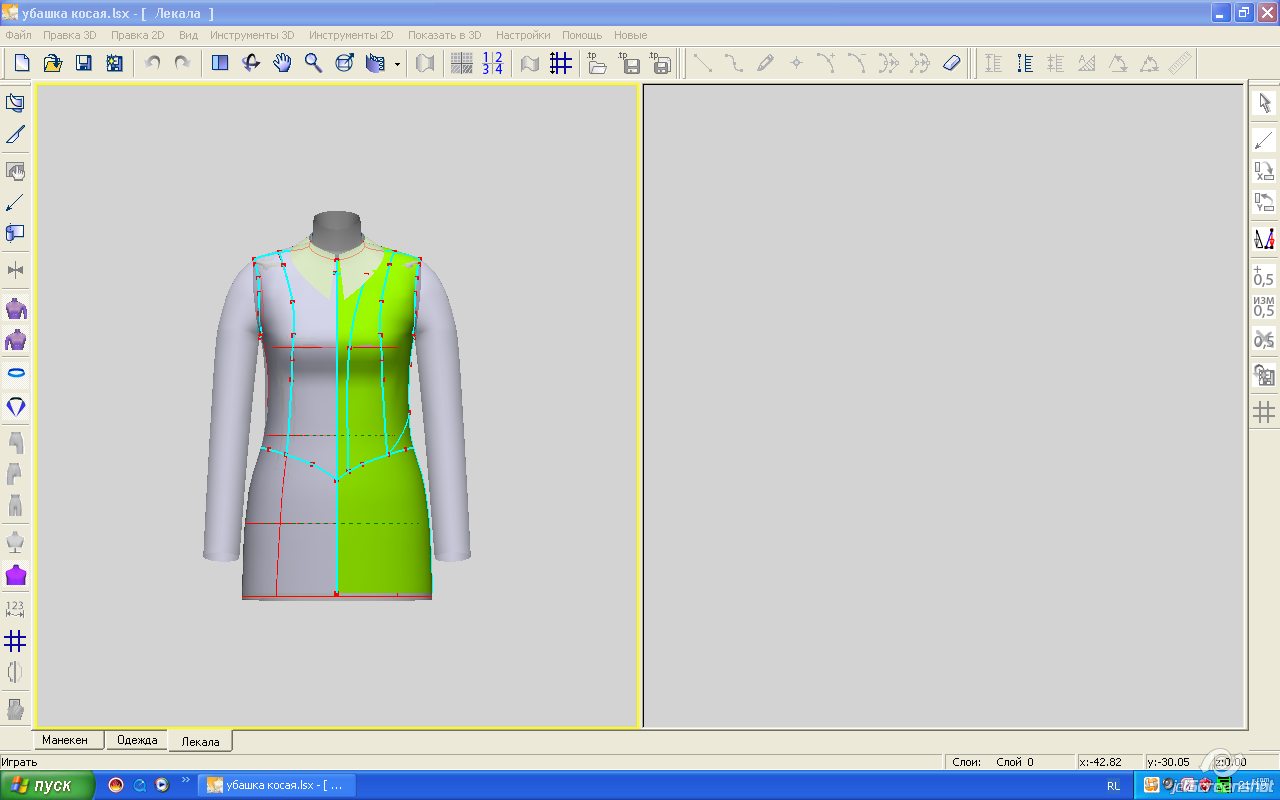Click the 1234 four-view layout icon
This screenshot has height=800, width=1280.
pyautogui.click(x=492, y=63)
